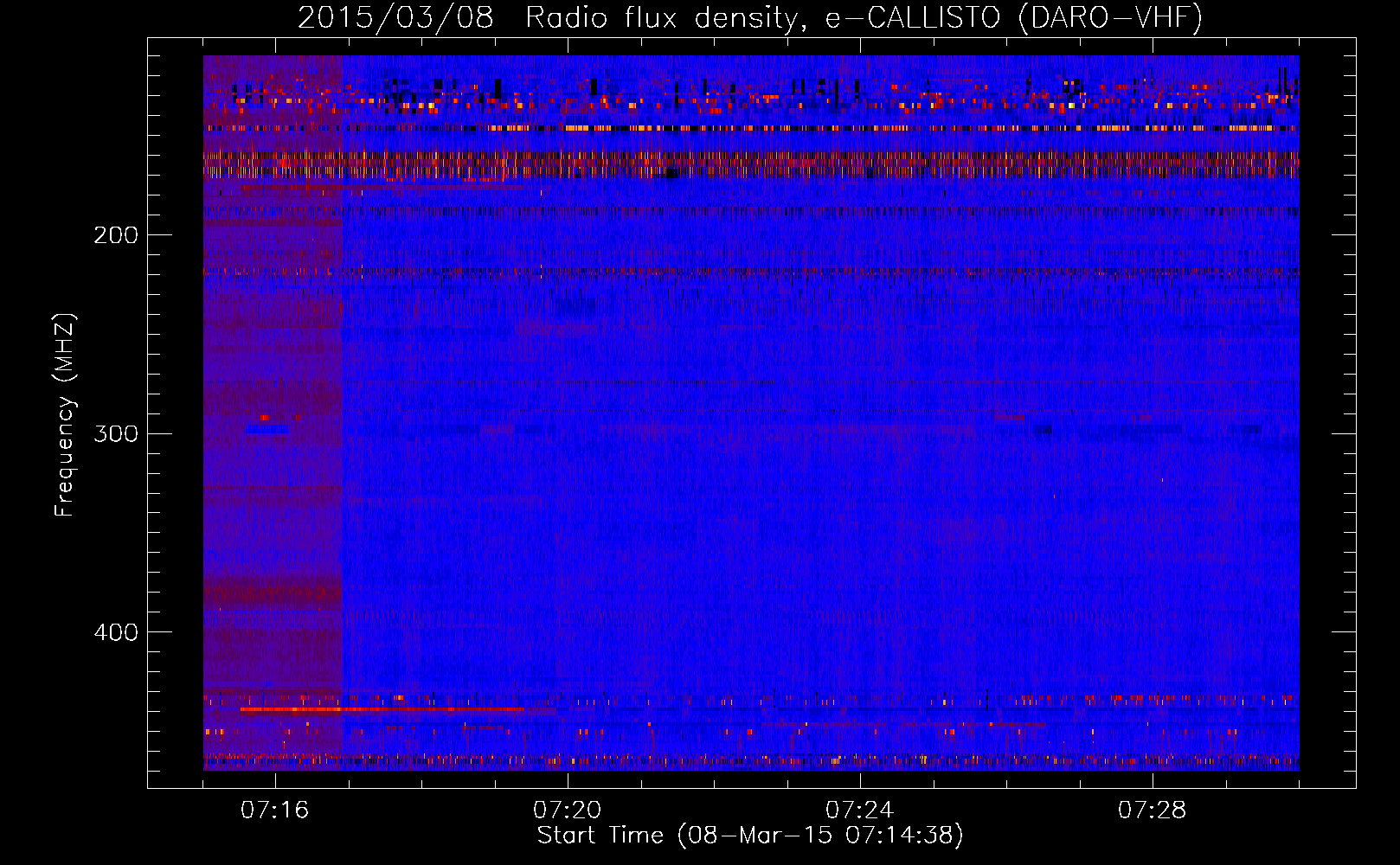
Task: Click the 'Frequency (MHZ)' axis label
Action: 65,415
